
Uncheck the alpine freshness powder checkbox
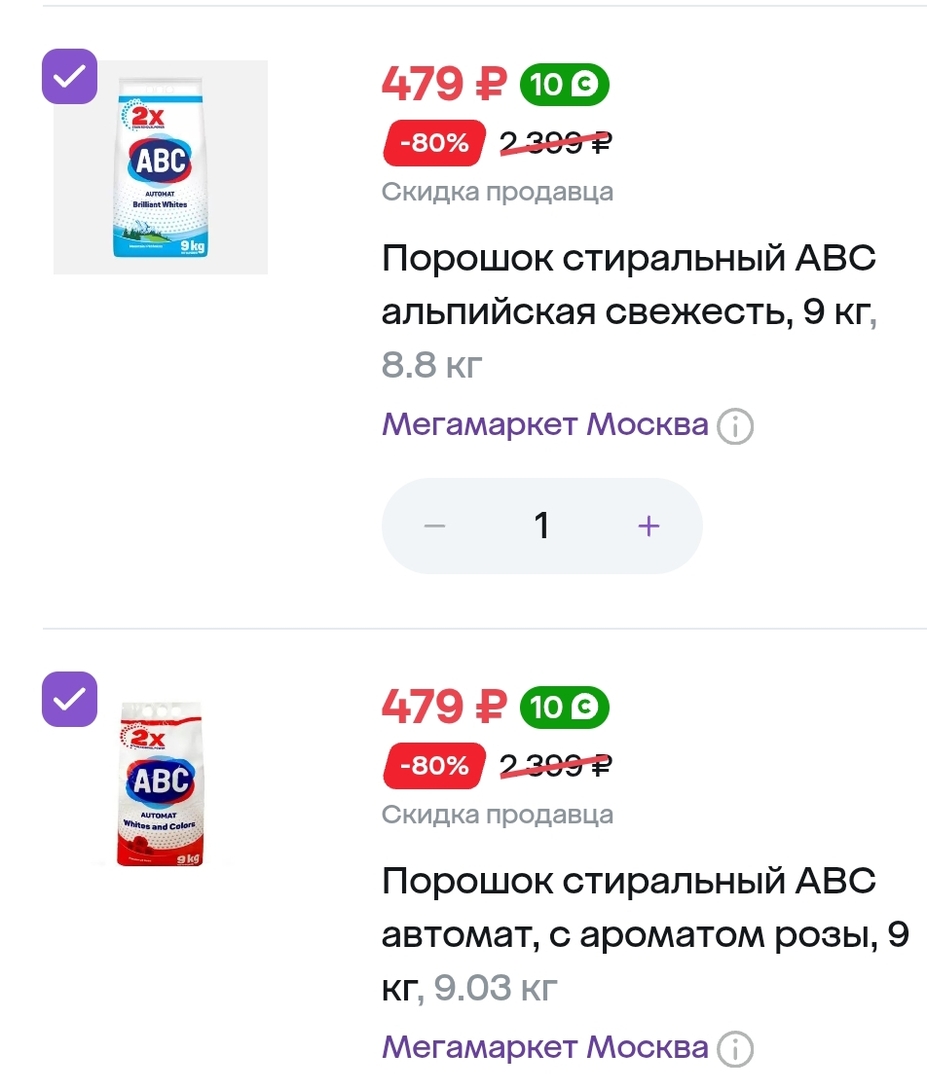coord(69,76)
